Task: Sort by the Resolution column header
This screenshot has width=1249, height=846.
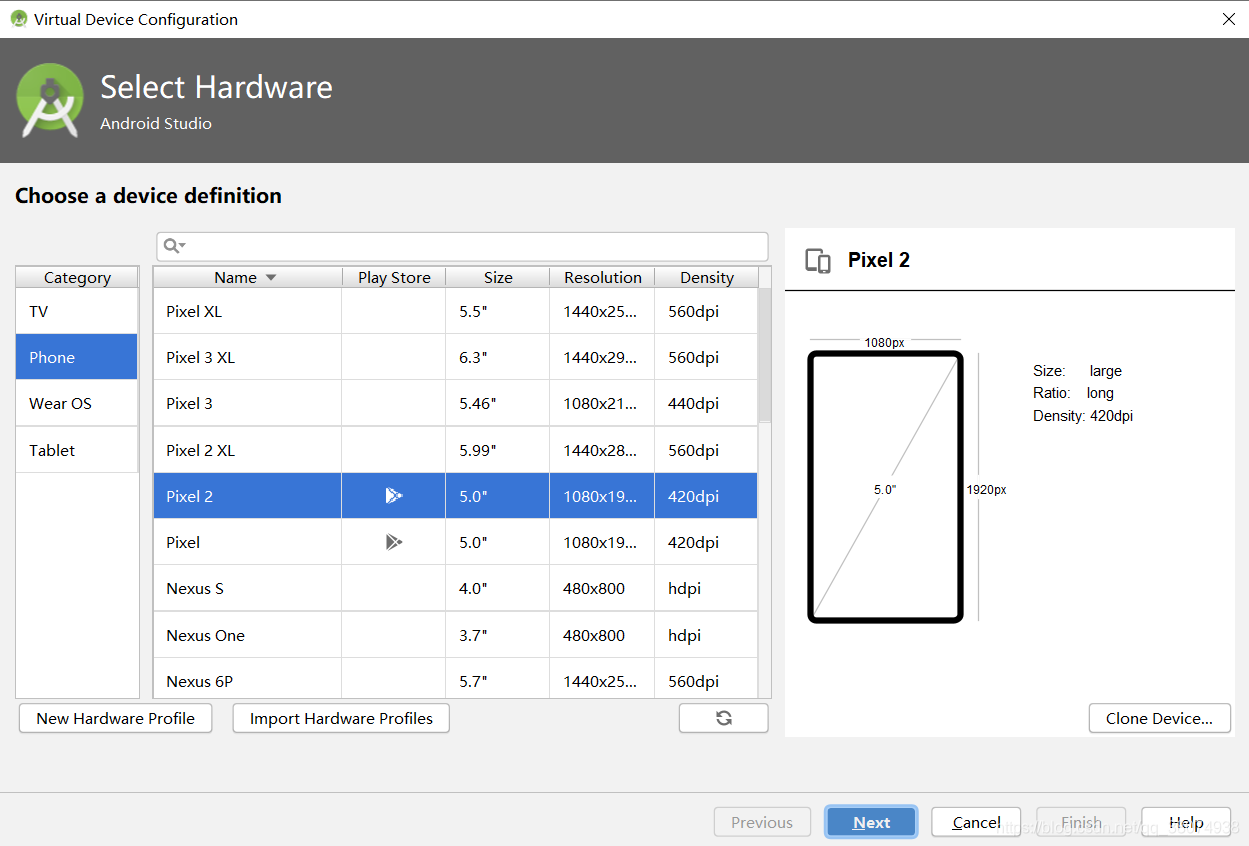Action: coord(603,277)
